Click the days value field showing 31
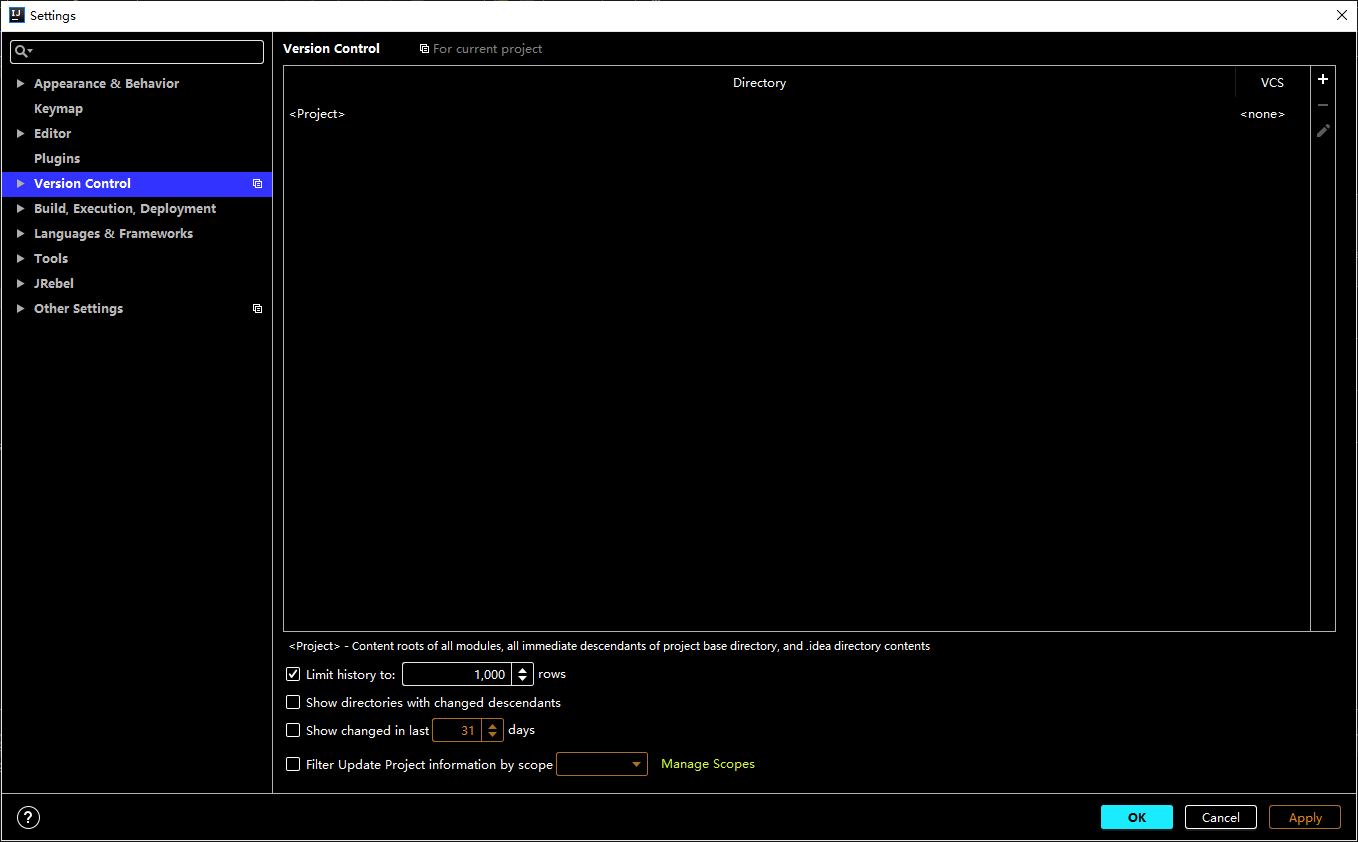Screen dimensions: 1358x842 (457, 730)
